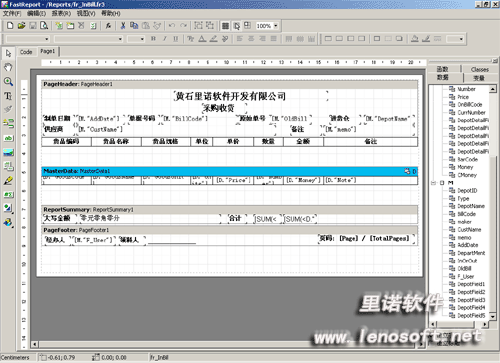The height and width of the screenshot is (363, 500).
Task: Toggle Bold text formatting
Action: [153, 39]
